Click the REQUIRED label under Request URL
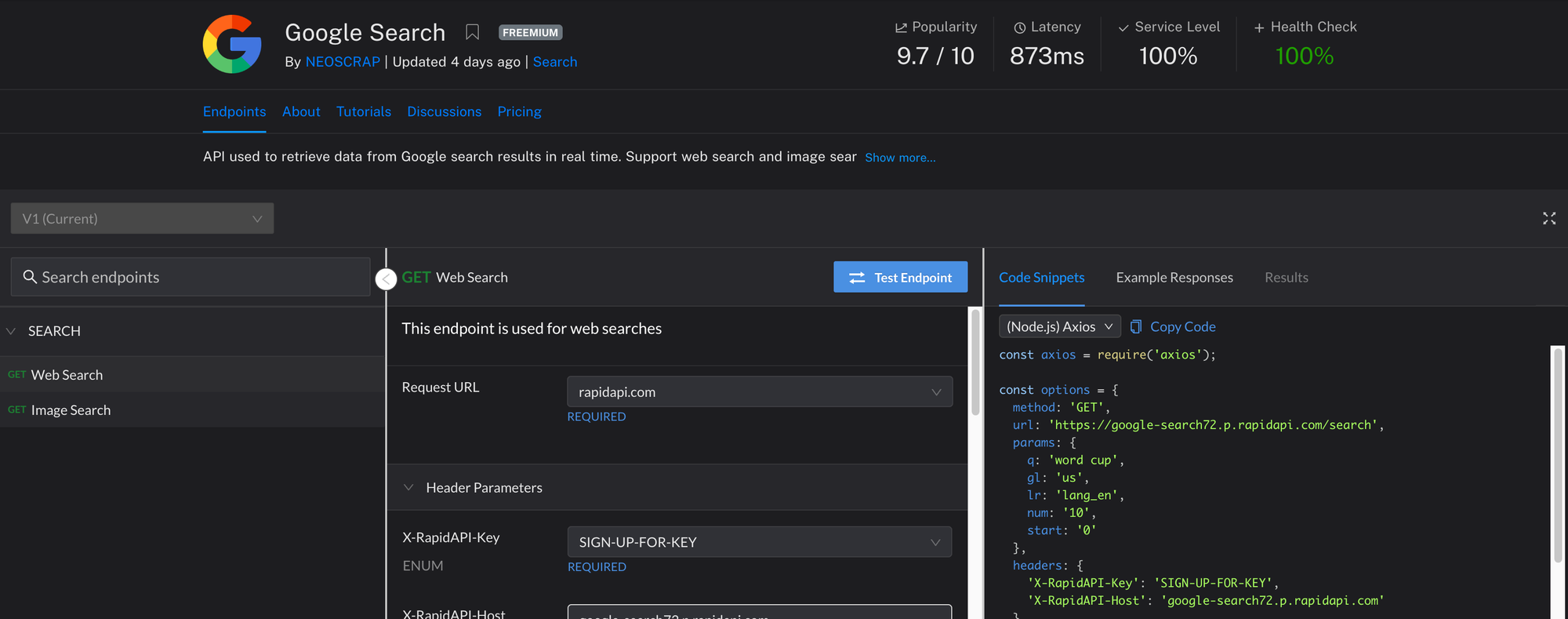 pos(597,417)
